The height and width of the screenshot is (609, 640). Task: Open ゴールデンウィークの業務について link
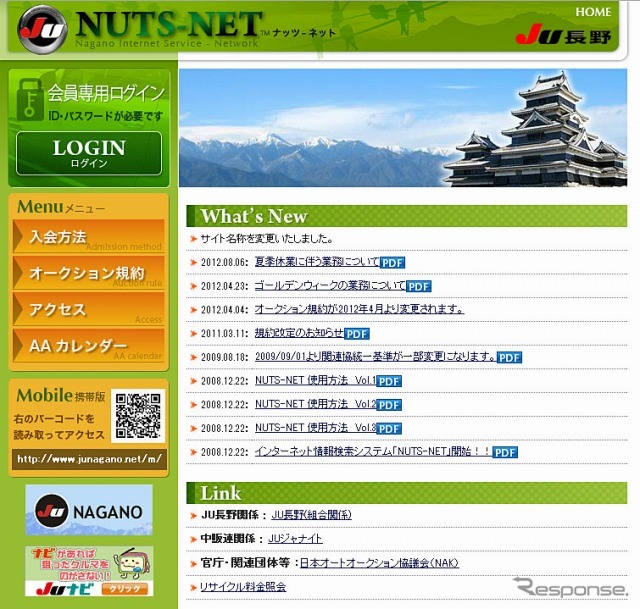click(x=330, y=285)
